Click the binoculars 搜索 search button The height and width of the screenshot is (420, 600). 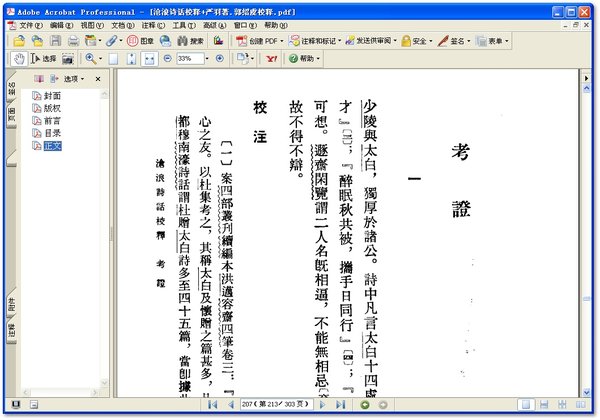[x=191, y=41]
